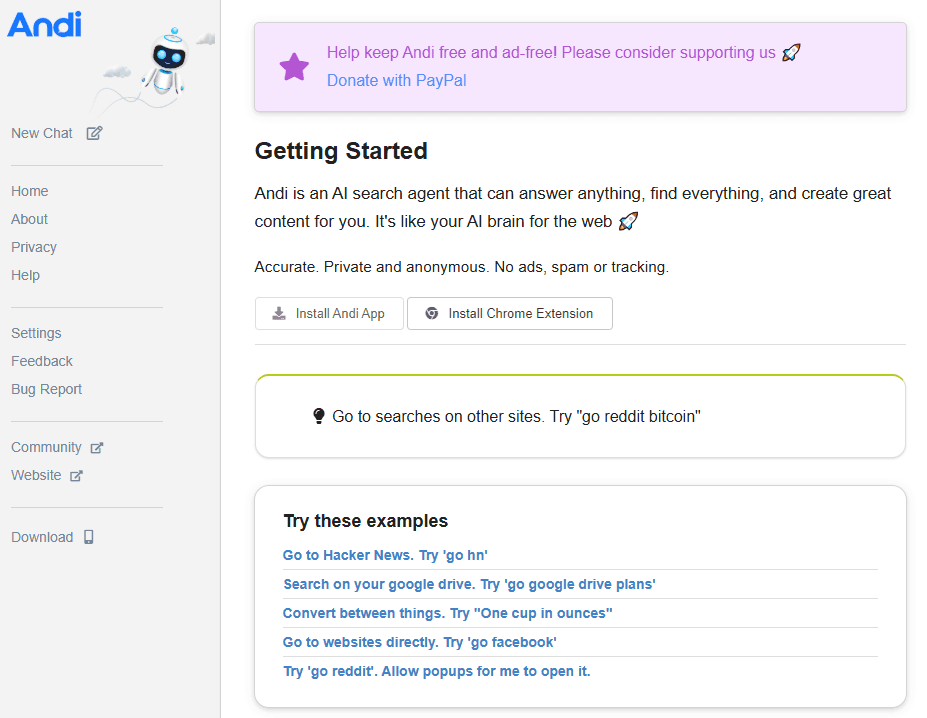Try the 'go facebook' example link
Image resolution: width=927 pixels, height=718 pixels.
coord(419,642)
